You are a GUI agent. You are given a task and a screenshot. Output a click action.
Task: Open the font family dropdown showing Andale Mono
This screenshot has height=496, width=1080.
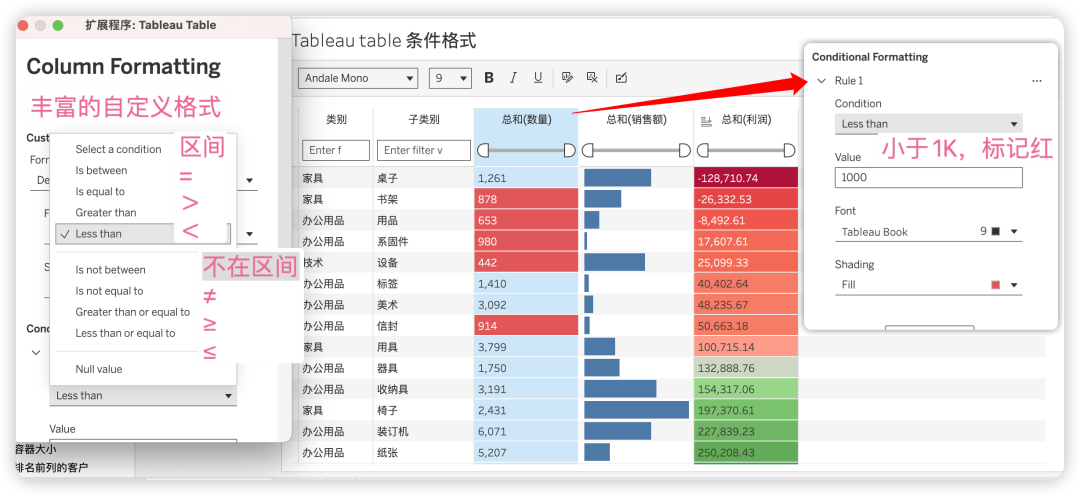pos(358,78)
